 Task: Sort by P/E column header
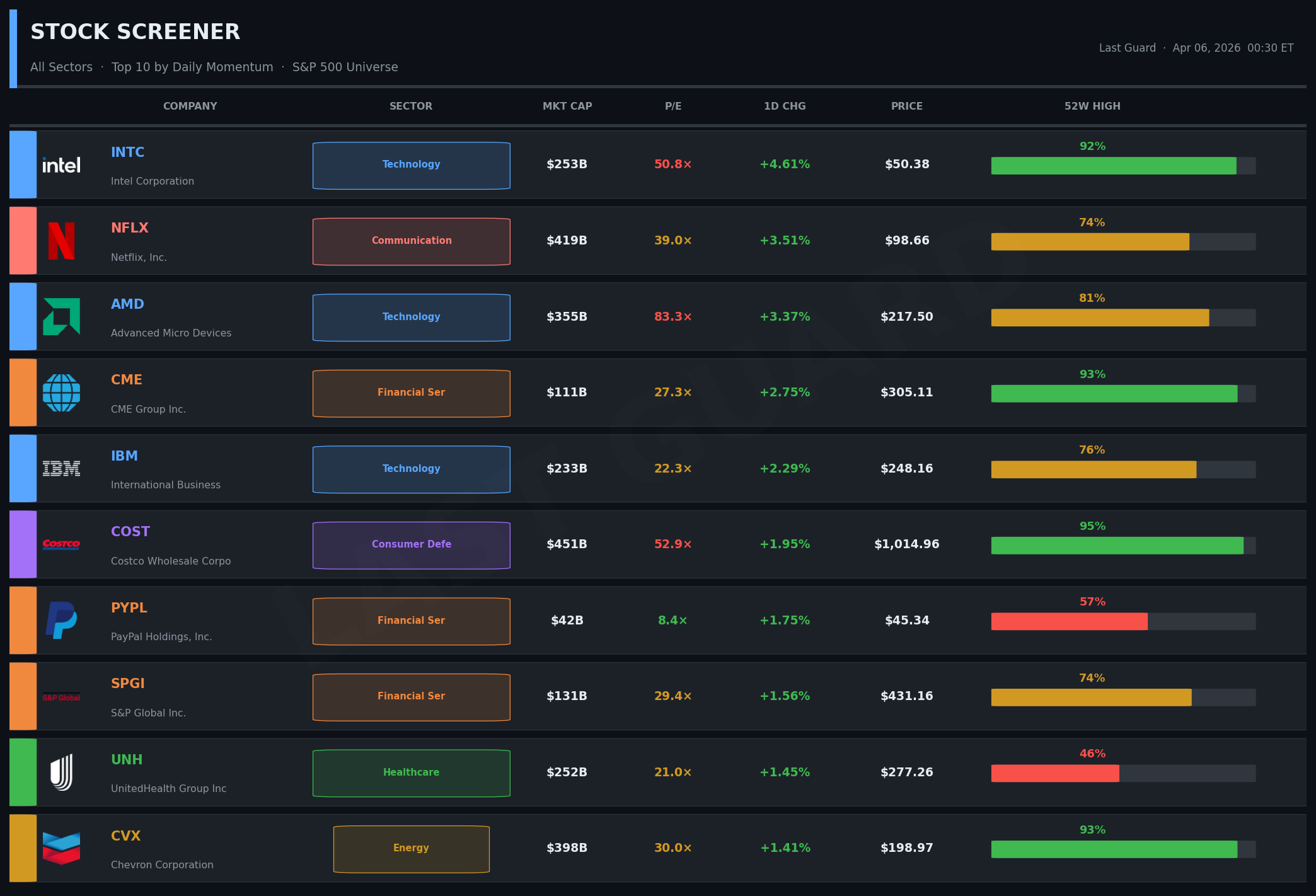pos(673,106)
